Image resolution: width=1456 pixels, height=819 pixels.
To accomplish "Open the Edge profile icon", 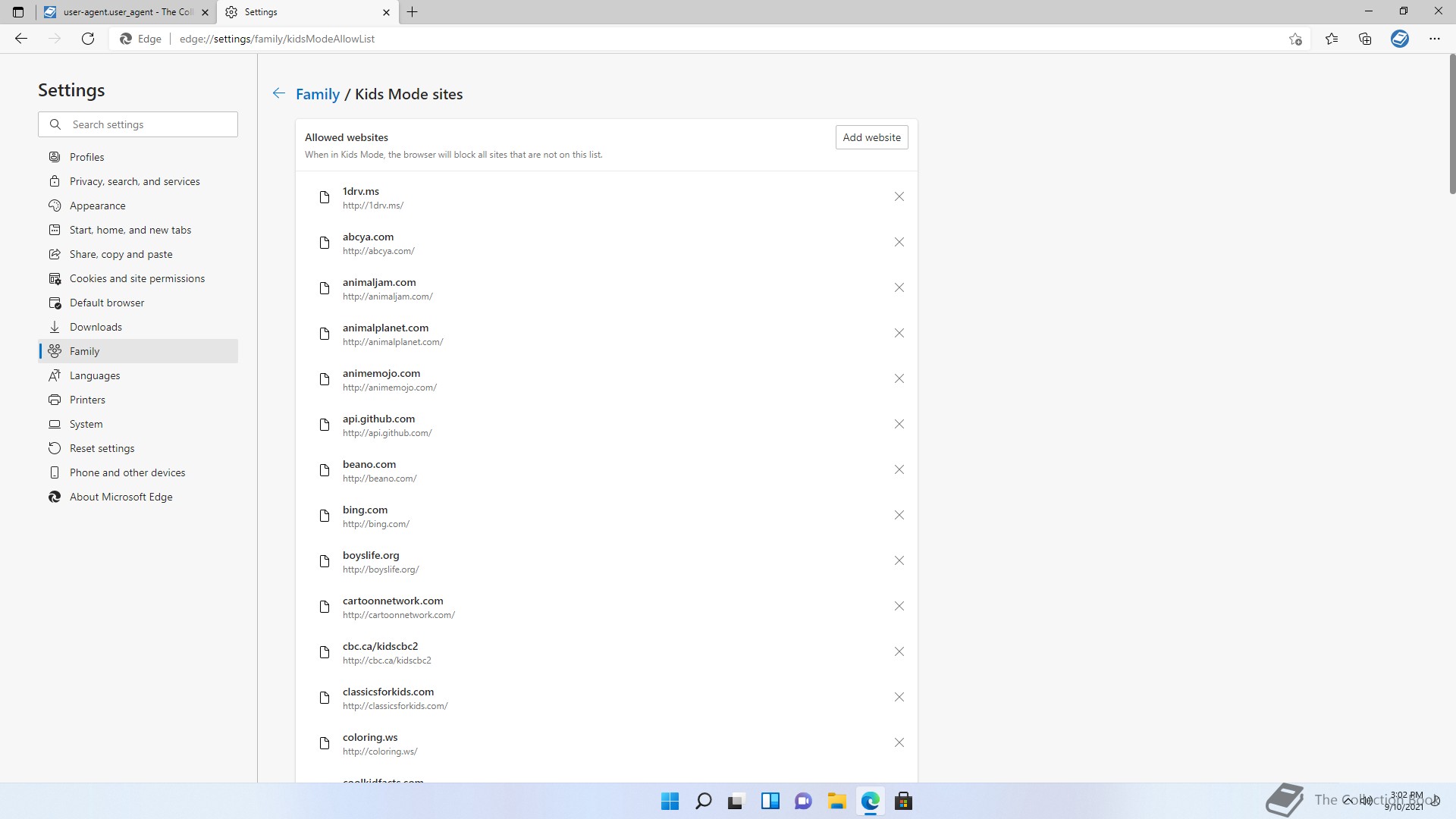I will [x=1400, y=39].
